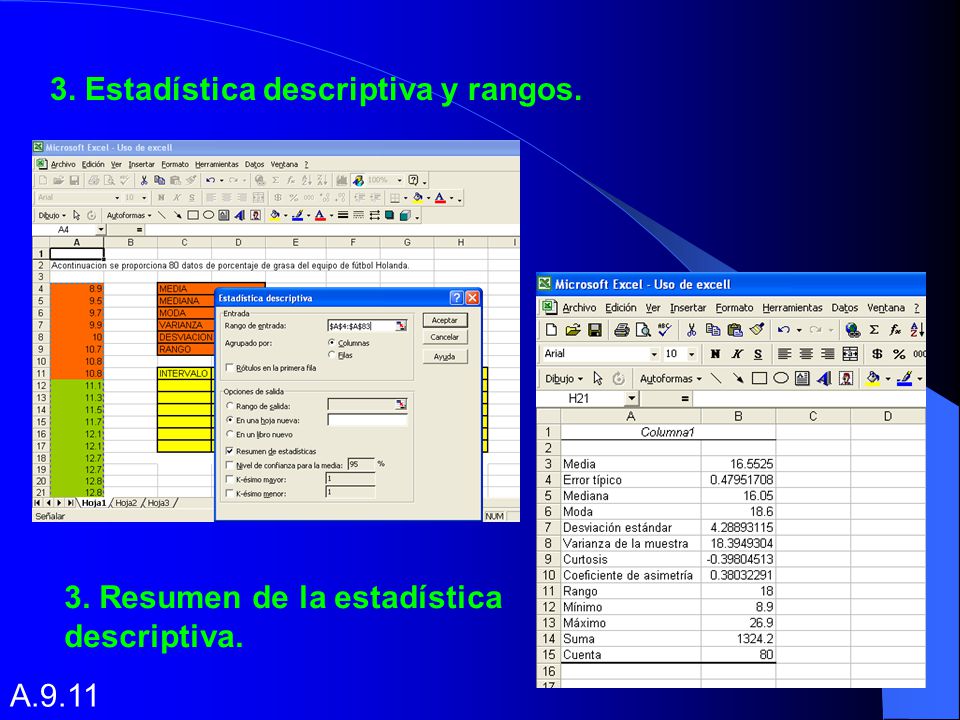Click New workbook icon in right Excel window
This screenshot has height=720, width=960.
[551, 330]
